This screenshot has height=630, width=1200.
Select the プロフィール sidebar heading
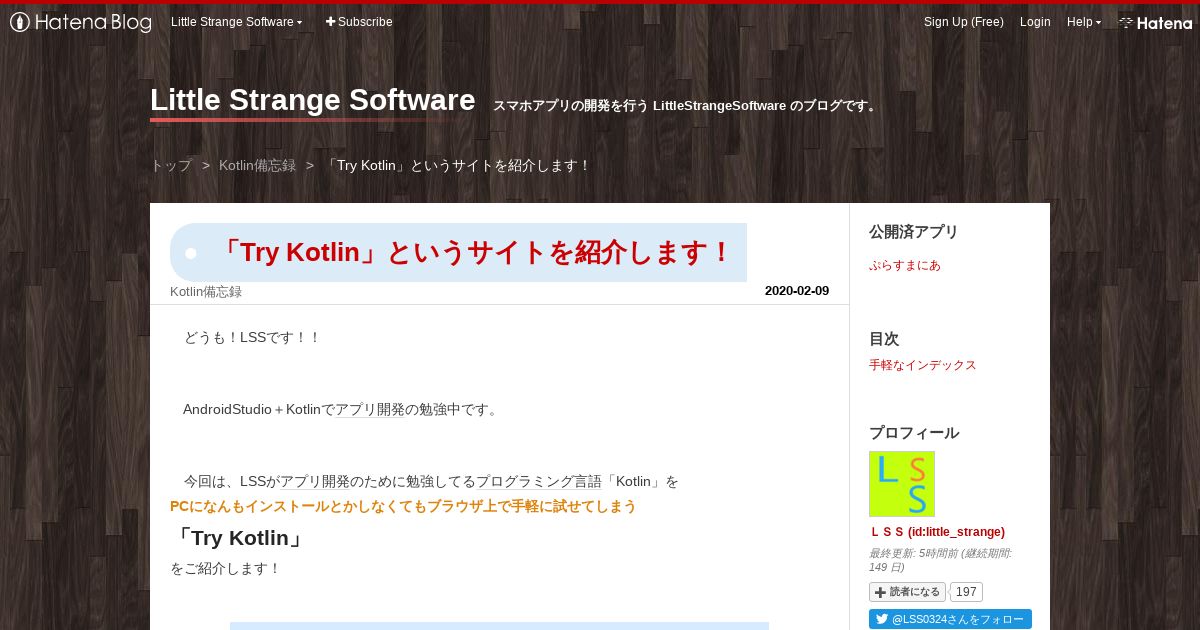[914, 433]
